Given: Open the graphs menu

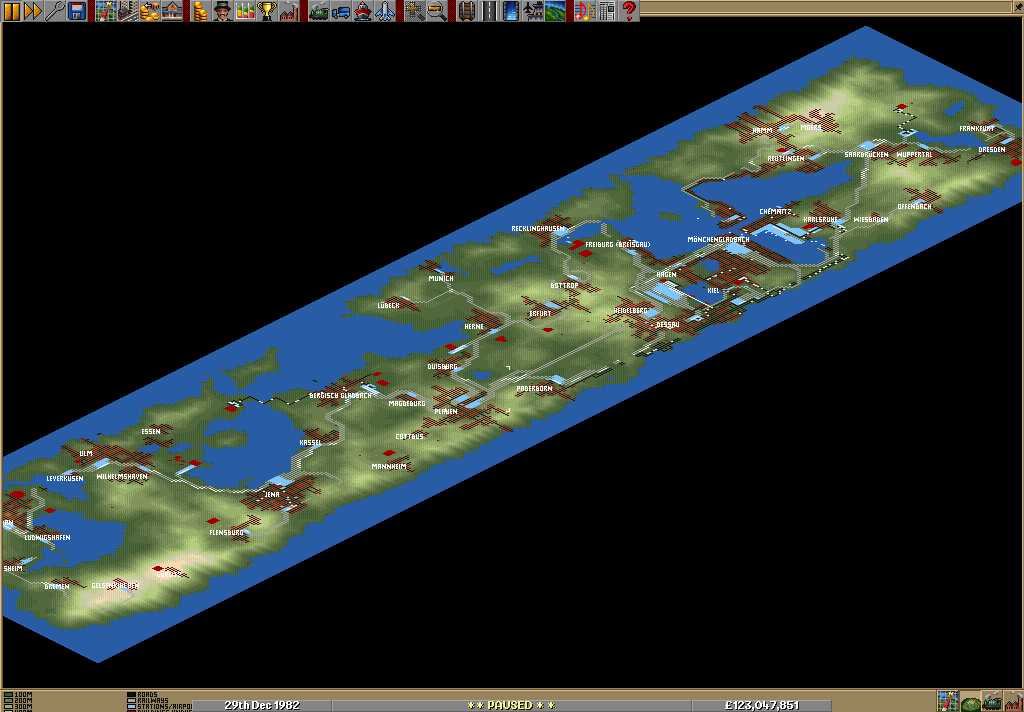Looking at the screenshot, I should click(x=245, y=10).
